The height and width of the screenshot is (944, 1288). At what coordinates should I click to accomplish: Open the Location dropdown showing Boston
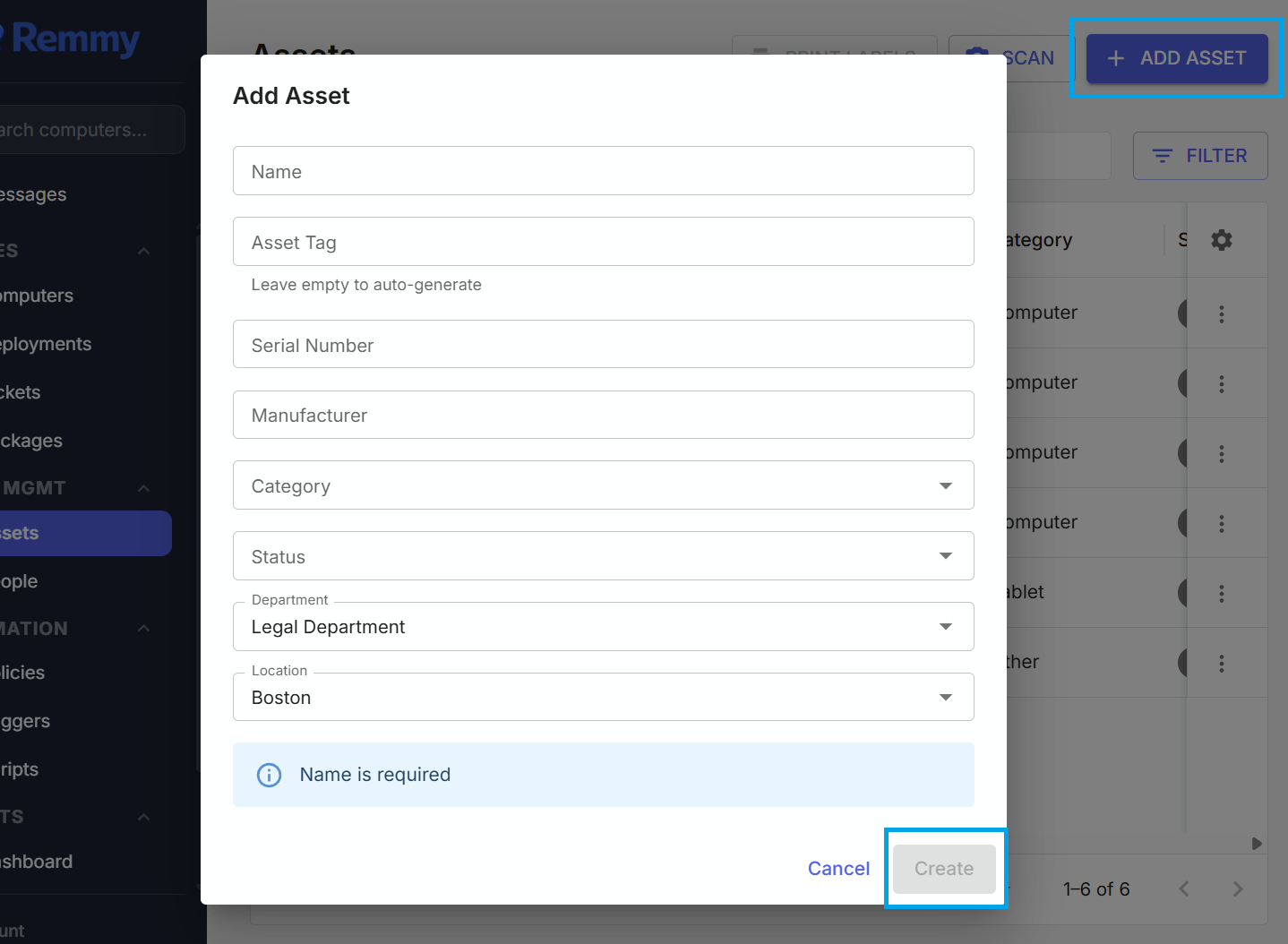603,698
